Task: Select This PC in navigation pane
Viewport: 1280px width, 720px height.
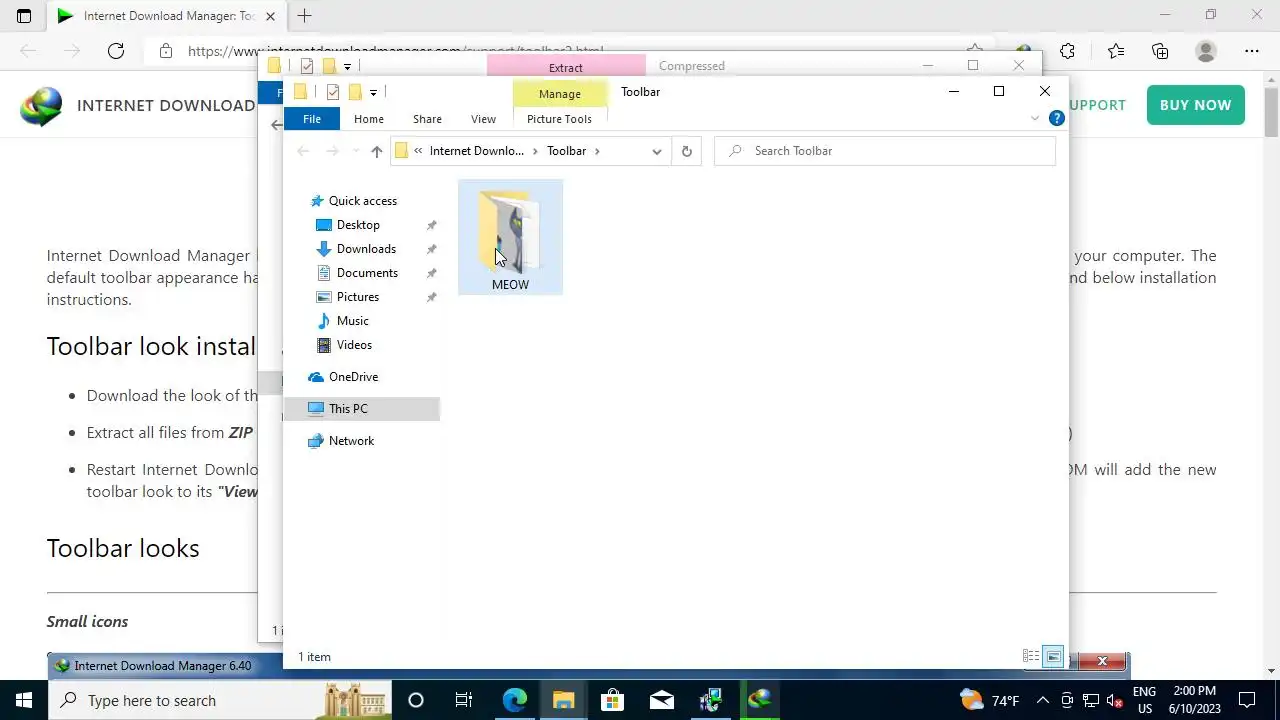Action: (x=362, y=409)
